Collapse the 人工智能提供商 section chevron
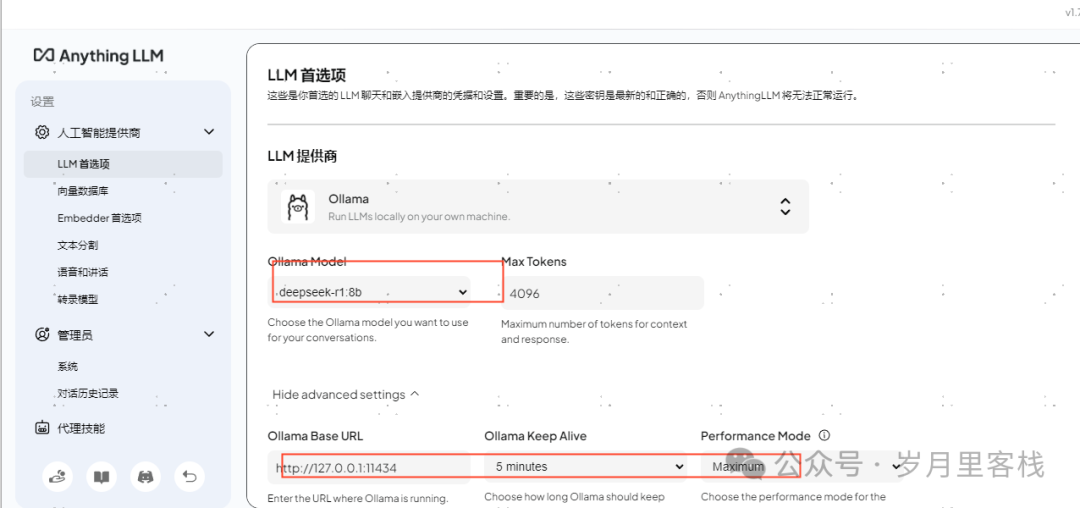The image size is (1080, 508). click(x=209, y=132)
